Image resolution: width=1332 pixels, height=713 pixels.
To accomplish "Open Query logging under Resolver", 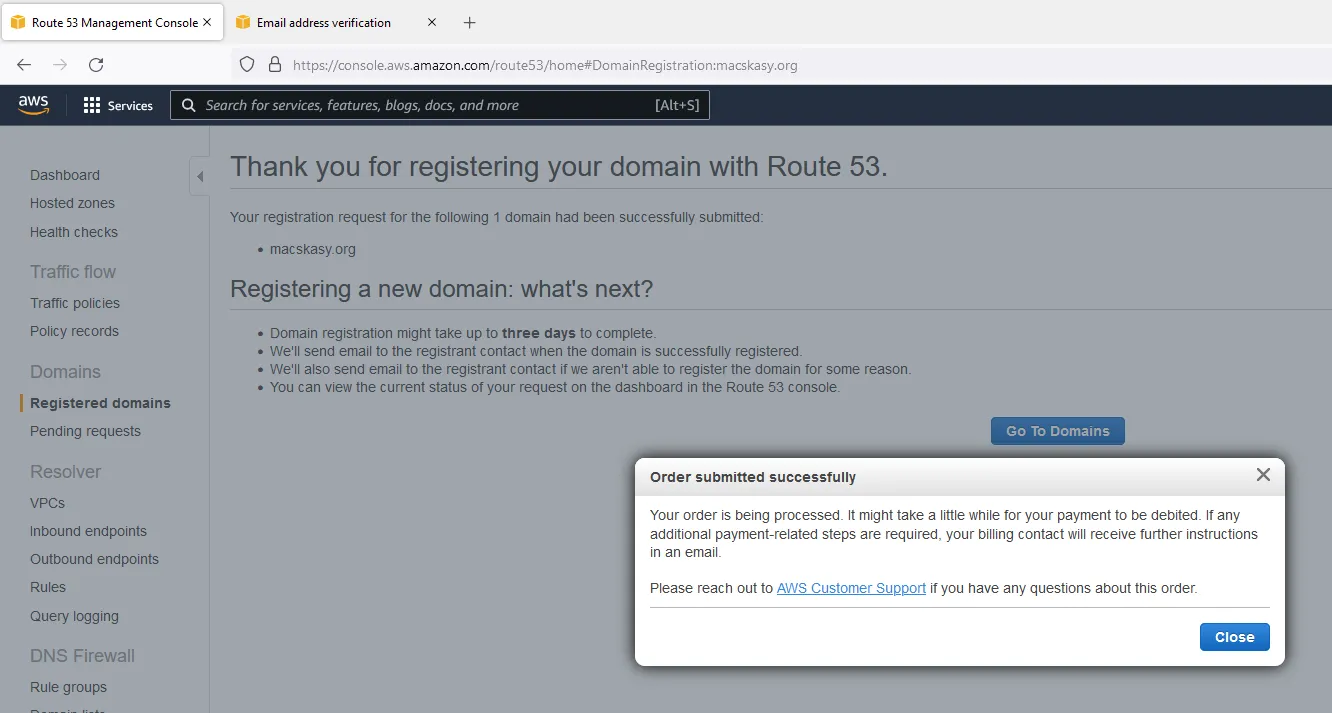I will 74,616.
